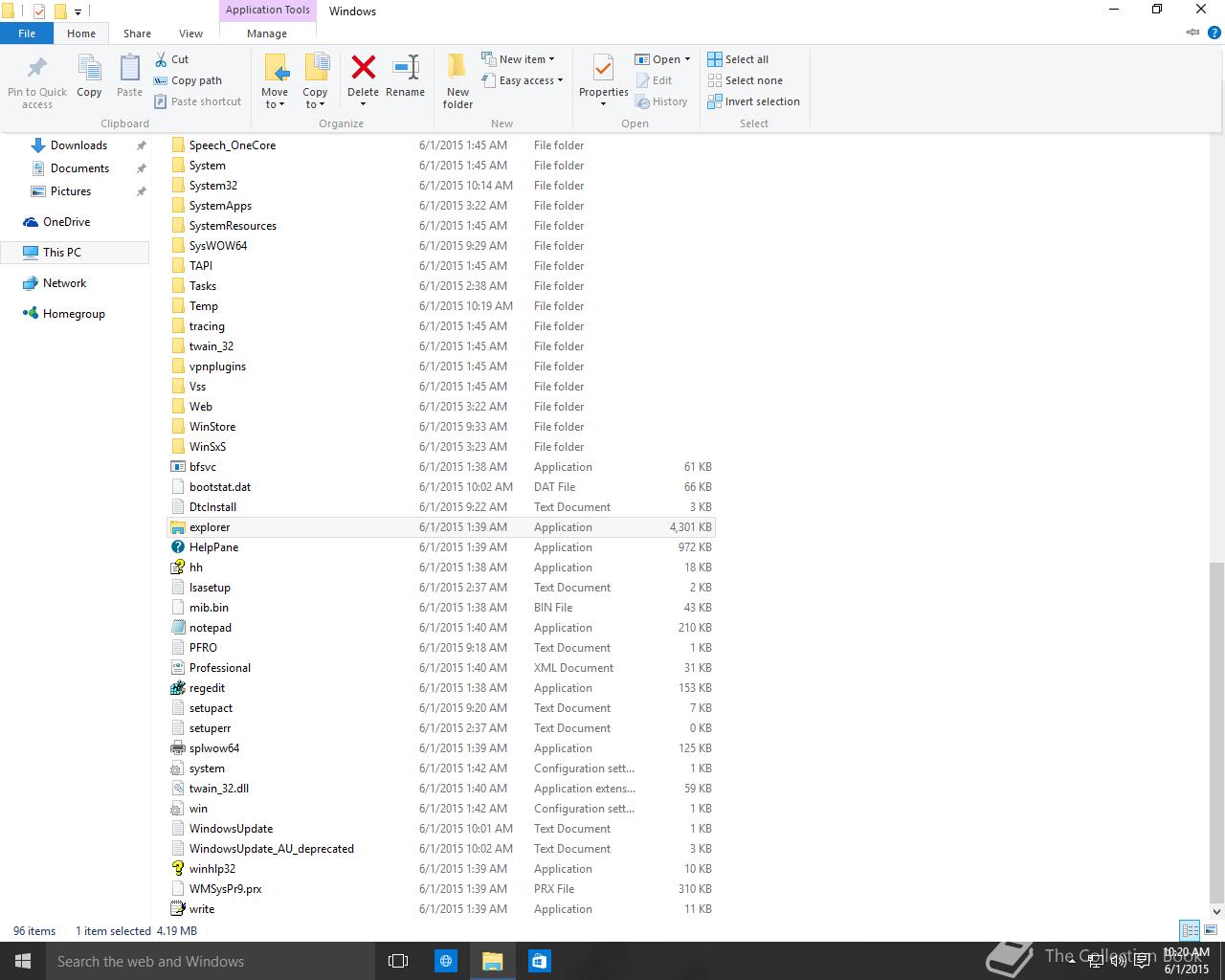Click the Copy path icon
The image size is (1225, 980).
tap(161, 80)
